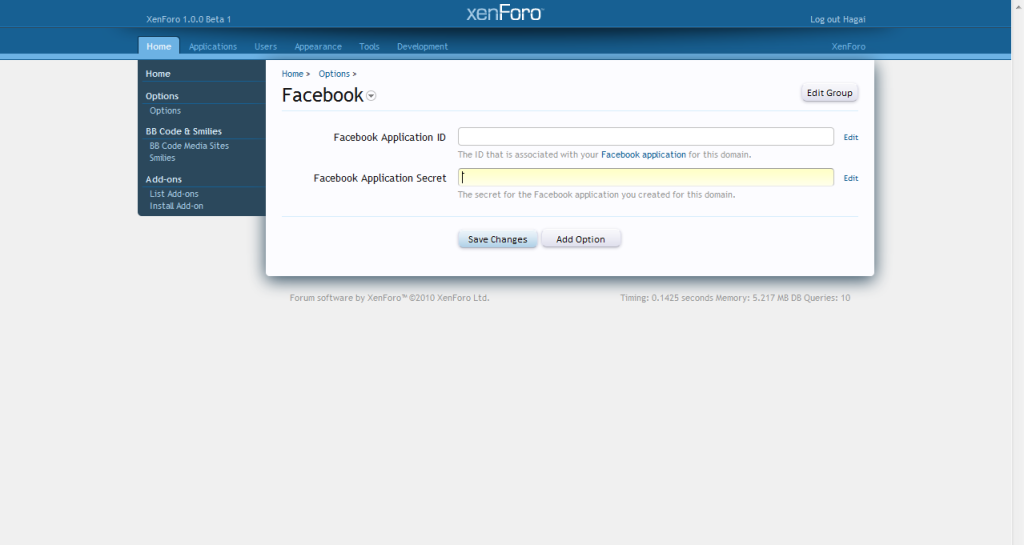Viewport: 1024px width, 545px height.
Task: Open the Options sub-item in the sidebar
Action: (x=165, y=111)
